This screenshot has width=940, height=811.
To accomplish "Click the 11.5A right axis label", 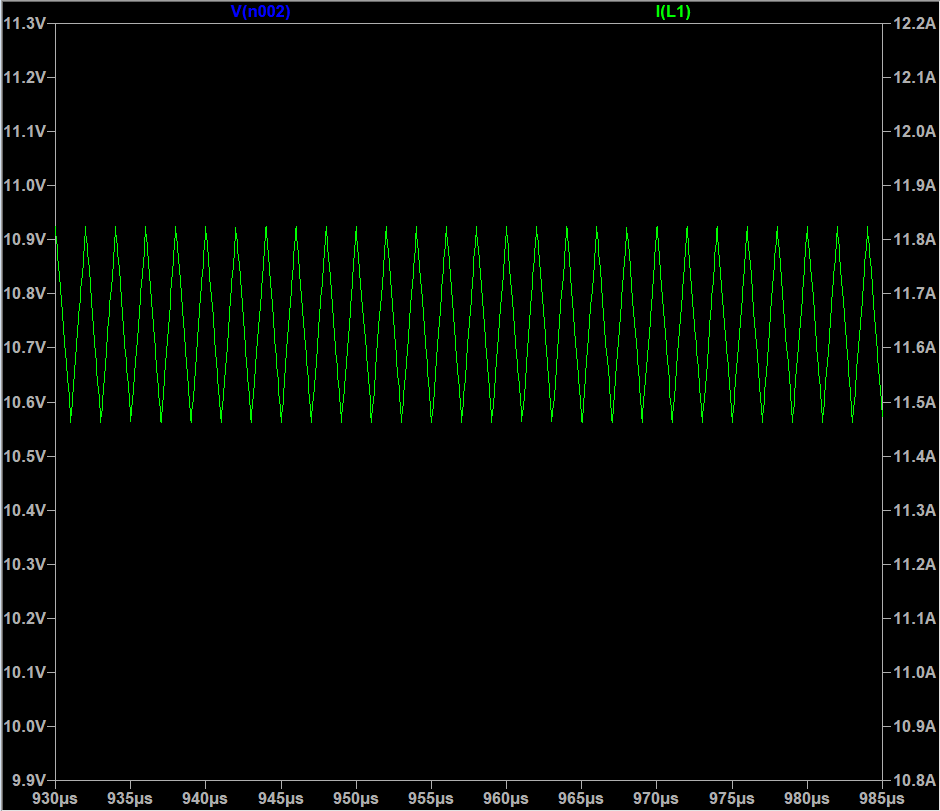I will [x=915, y=402].
